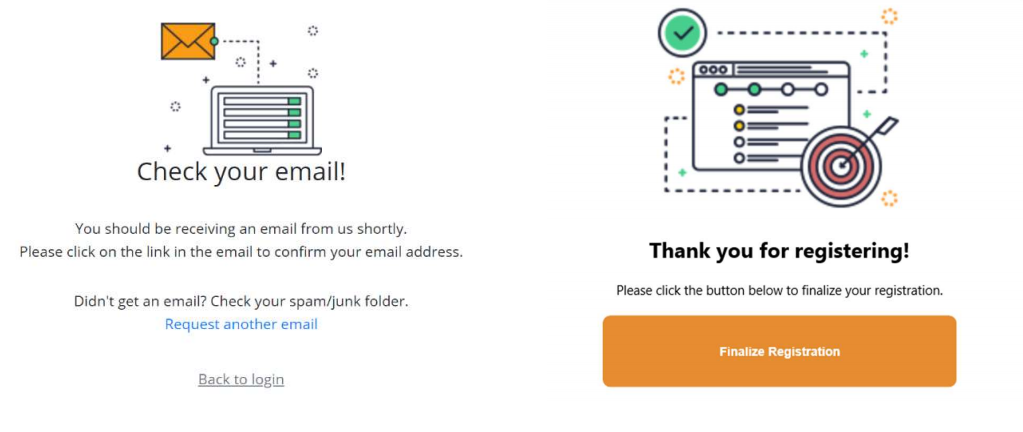
Task: Click the orange envelope icon
Action: pyautogui.click(x=188, y=41)
